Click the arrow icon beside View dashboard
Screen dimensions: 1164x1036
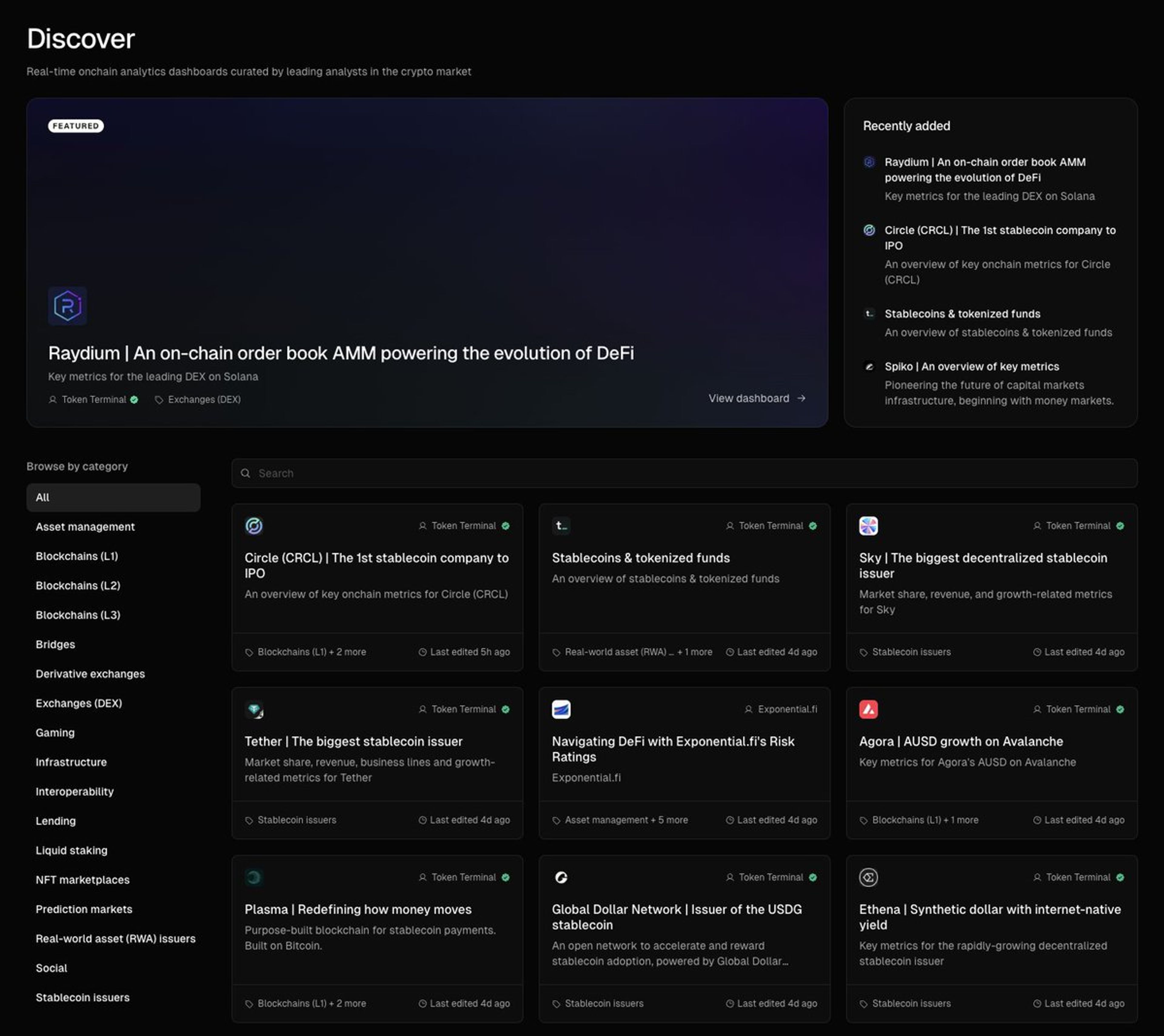pyautogui.click(x=801, y=398)
